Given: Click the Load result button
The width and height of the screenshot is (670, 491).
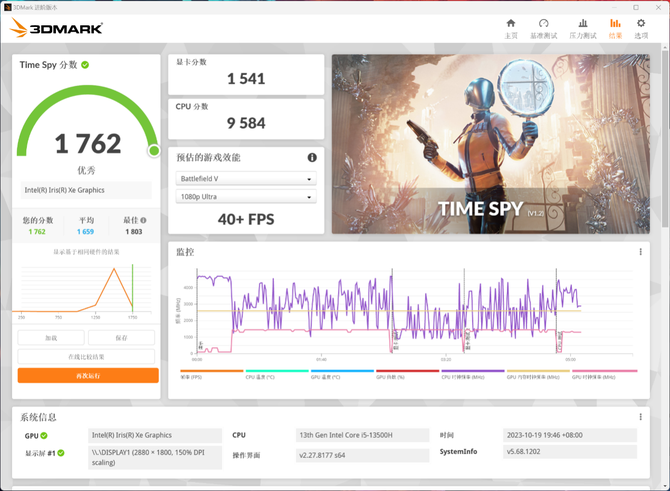Looking at the screenshot, I should pyautogui.click(x=51, y=338).
